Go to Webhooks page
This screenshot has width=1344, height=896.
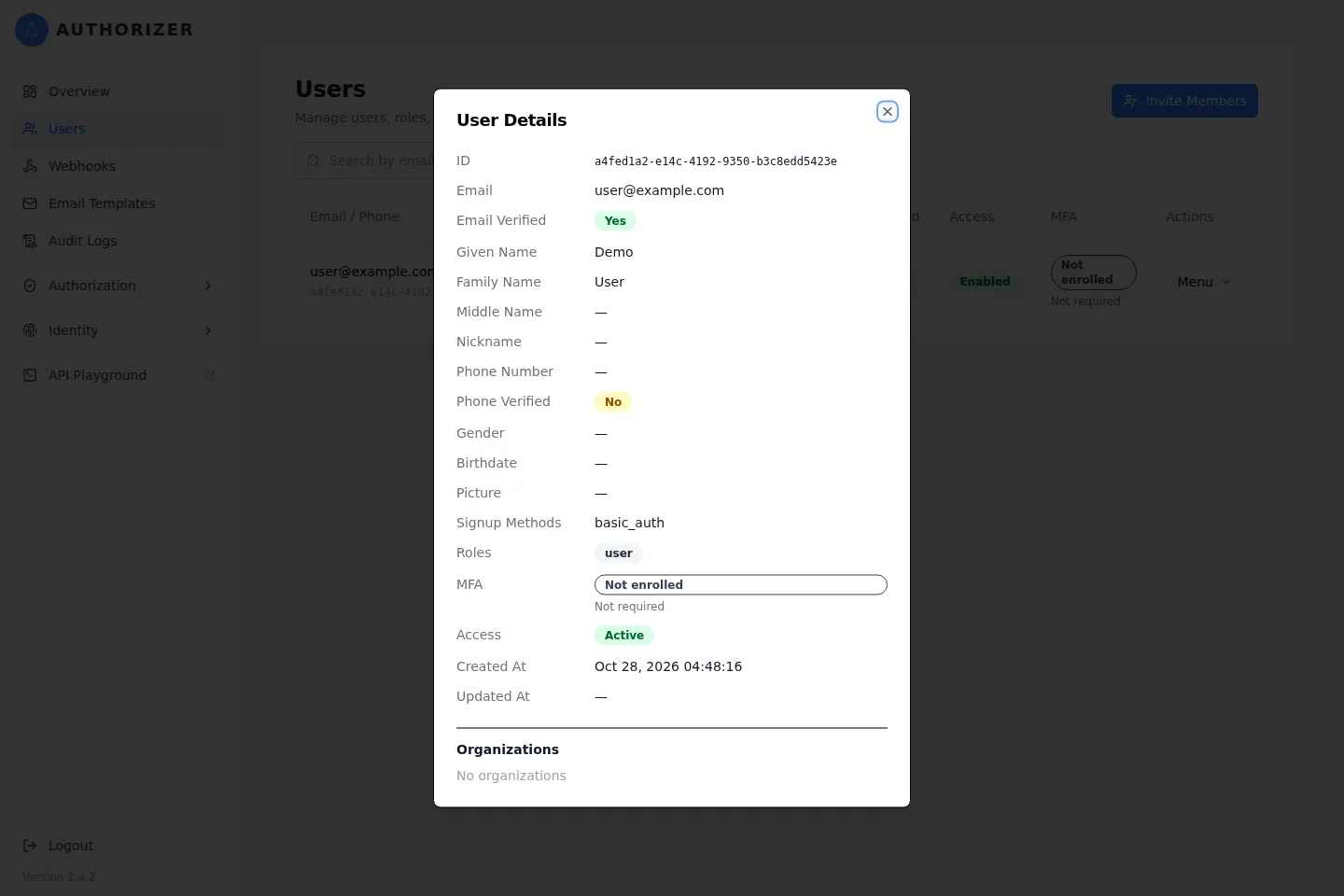(119, 166)
